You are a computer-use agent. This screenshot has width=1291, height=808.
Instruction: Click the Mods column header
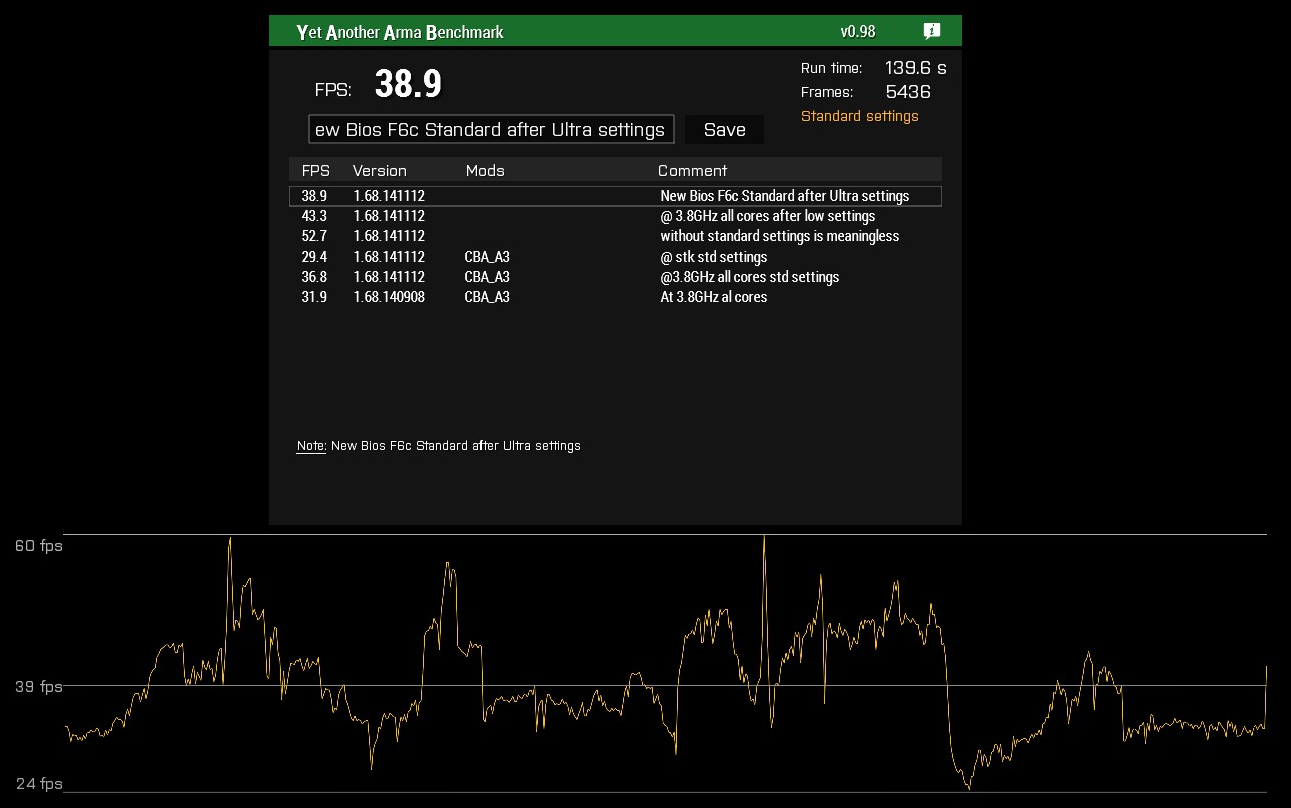485,171
